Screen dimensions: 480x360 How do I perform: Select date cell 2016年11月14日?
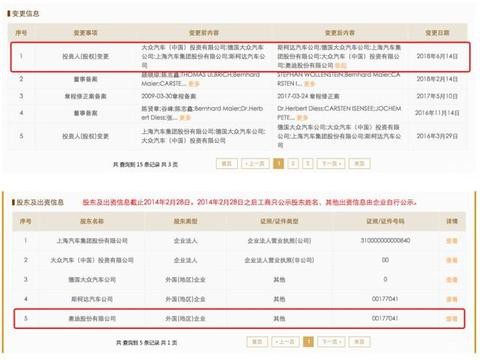pos(437,113)
